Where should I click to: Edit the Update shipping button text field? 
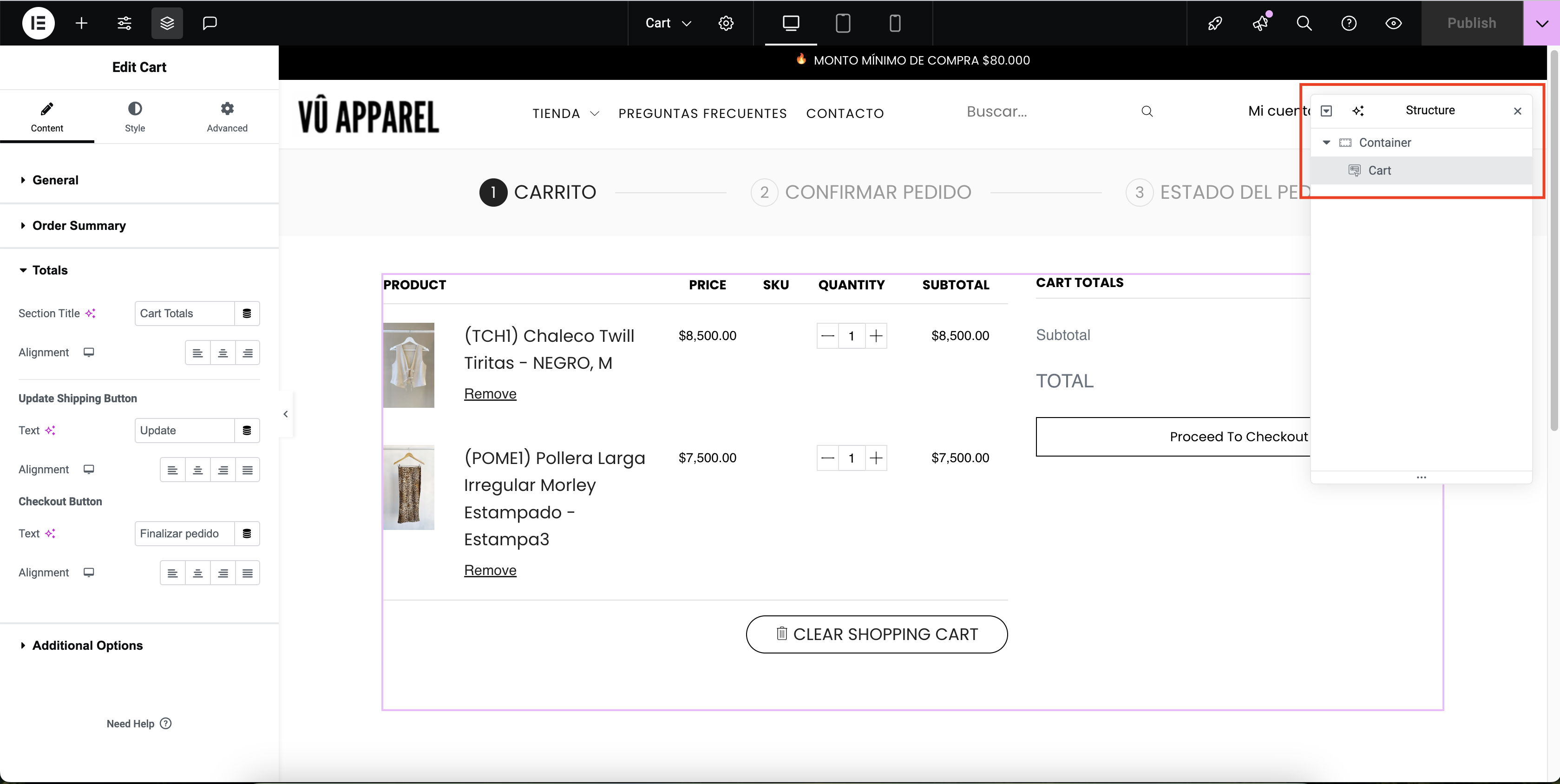pyautogui.click(x=184, y=431)
